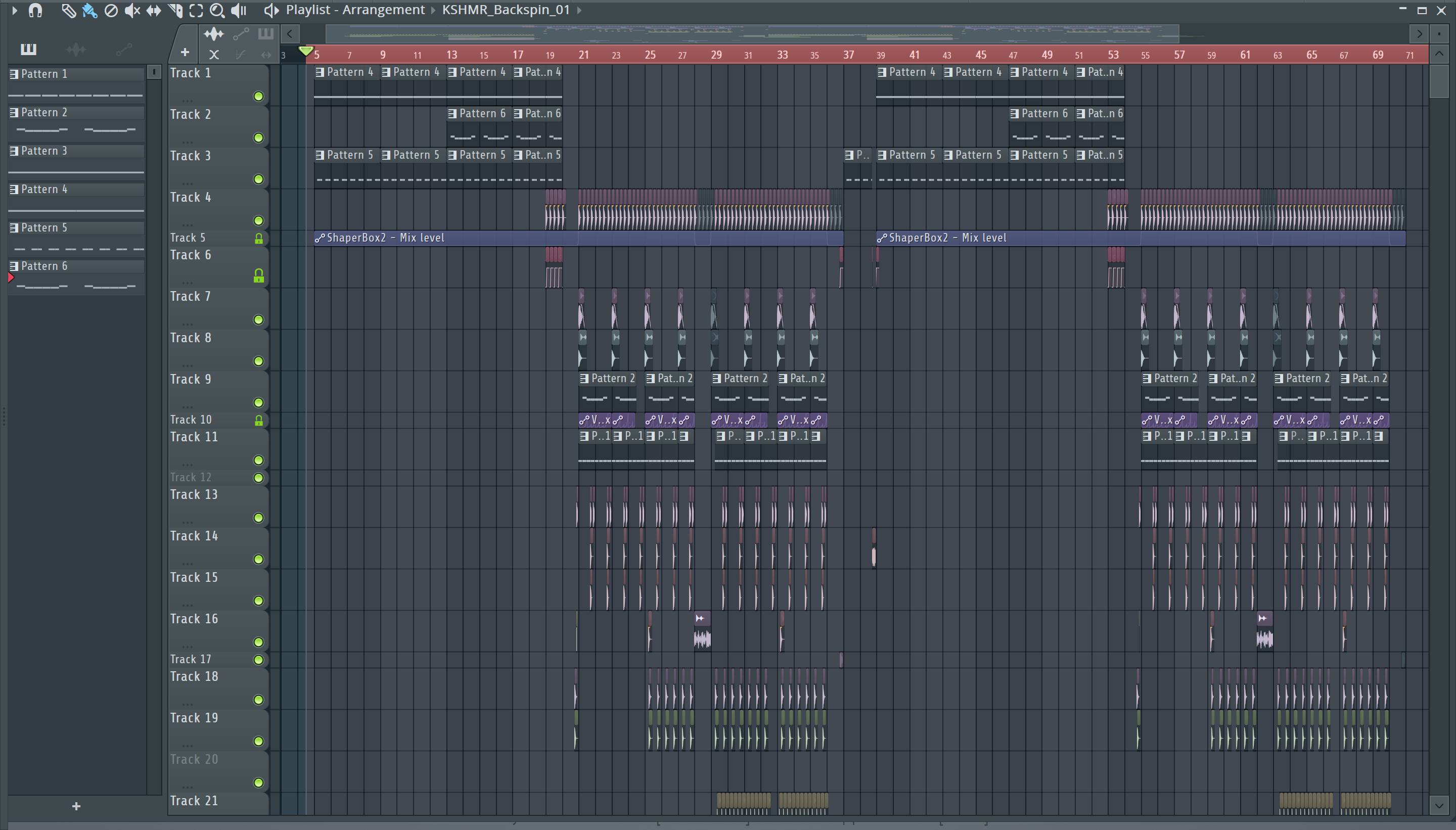Open the arrow menu after KSHMR_Backspin_01

[x=579, y=10]
